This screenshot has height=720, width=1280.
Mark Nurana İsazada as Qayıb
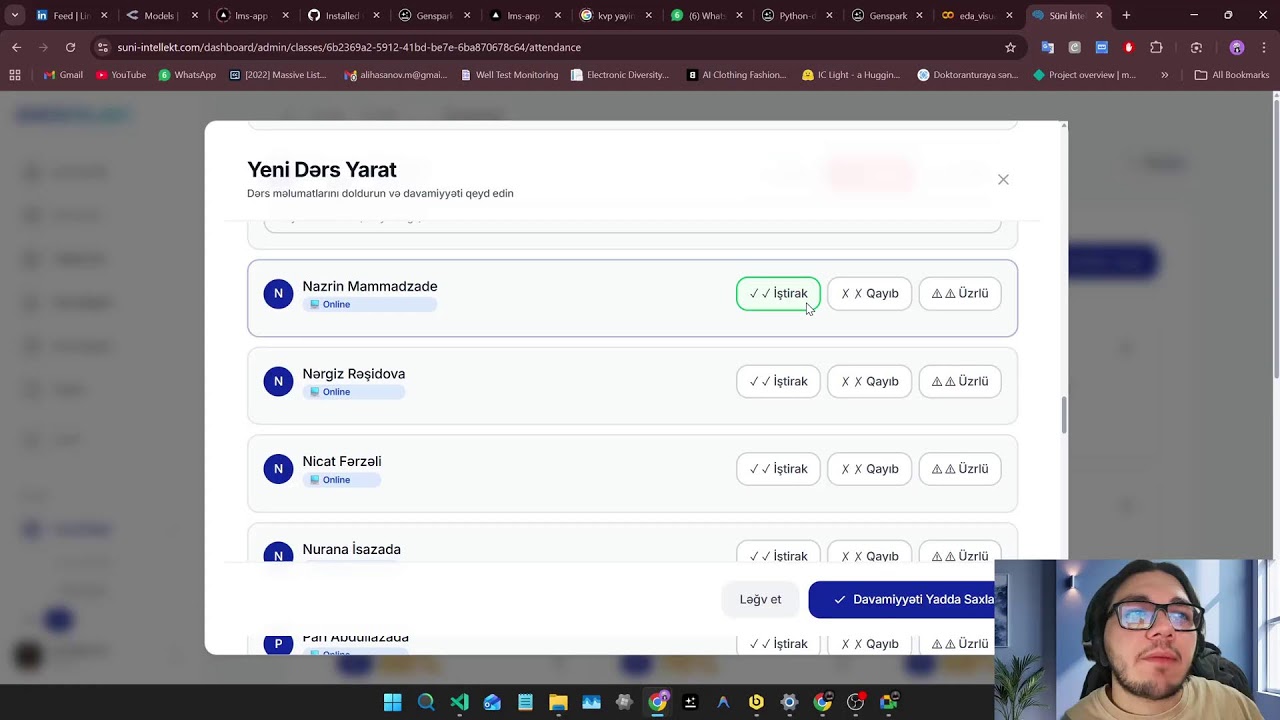pyautogui.click(x=870, y=553)
